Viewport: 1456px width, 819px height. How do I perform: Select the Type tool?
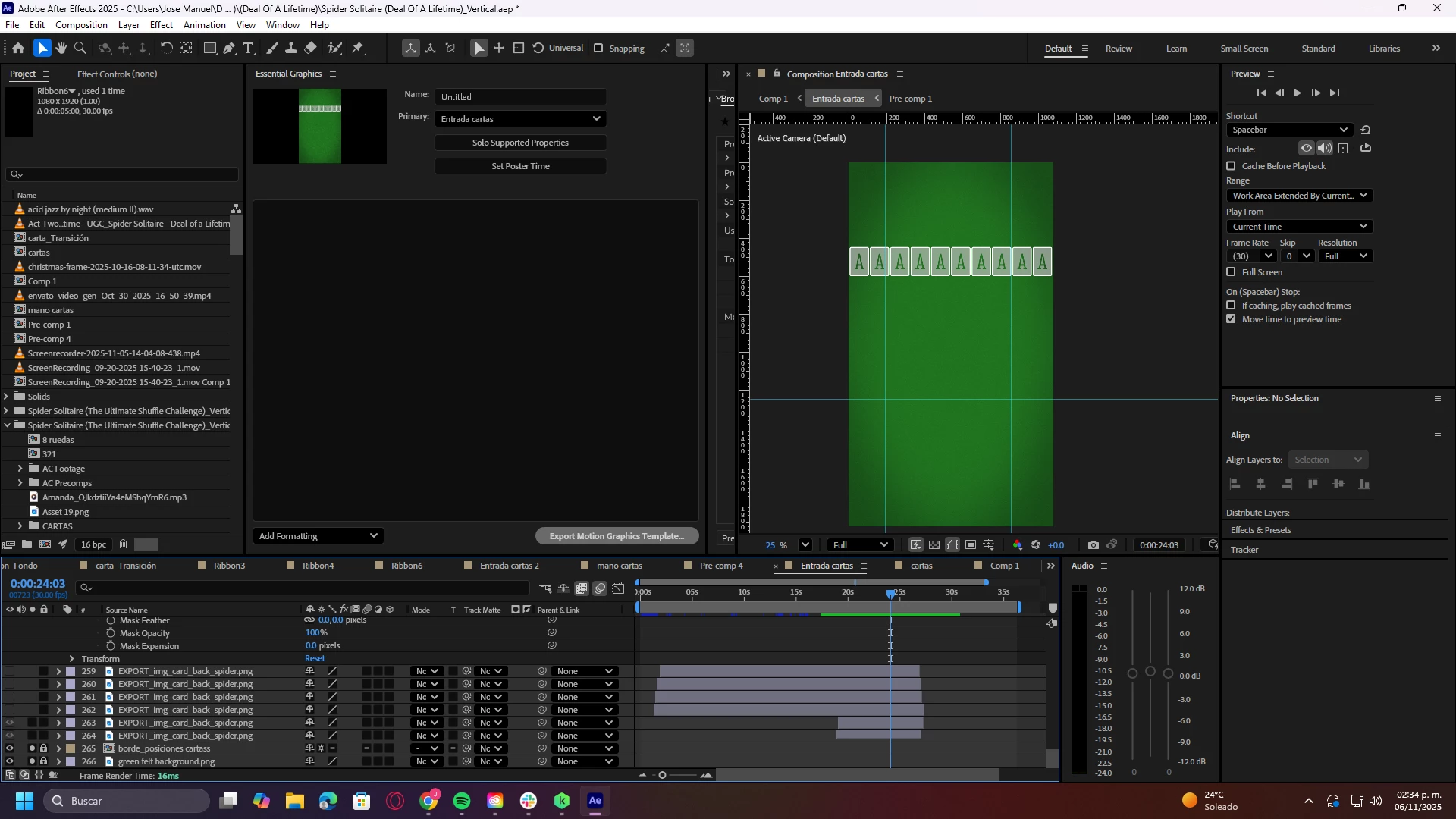coord(248,48)
